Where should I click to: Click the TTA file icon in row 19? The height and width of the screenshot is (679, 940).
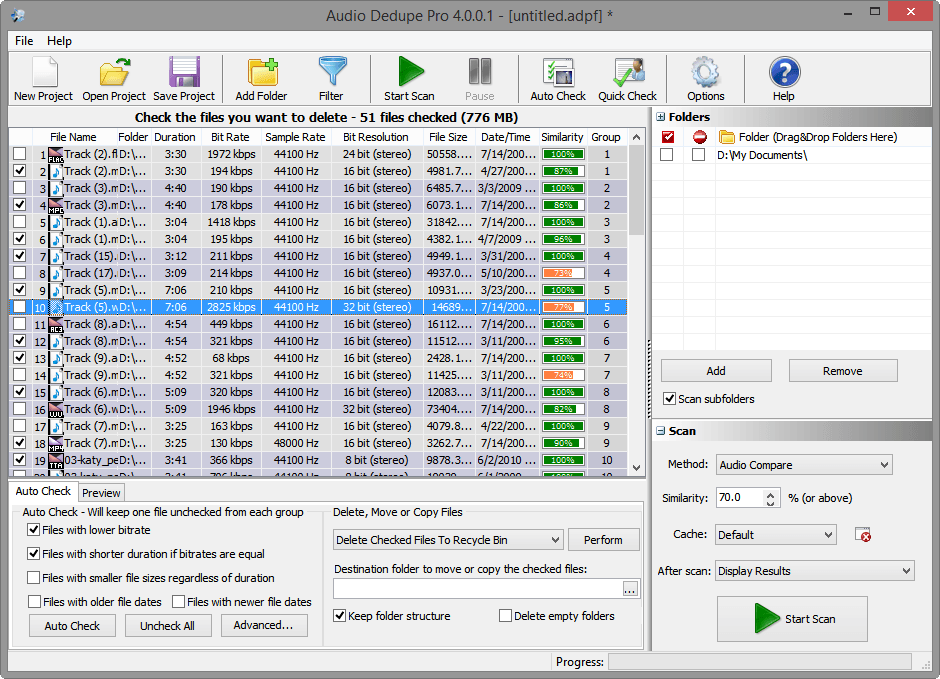56,460
